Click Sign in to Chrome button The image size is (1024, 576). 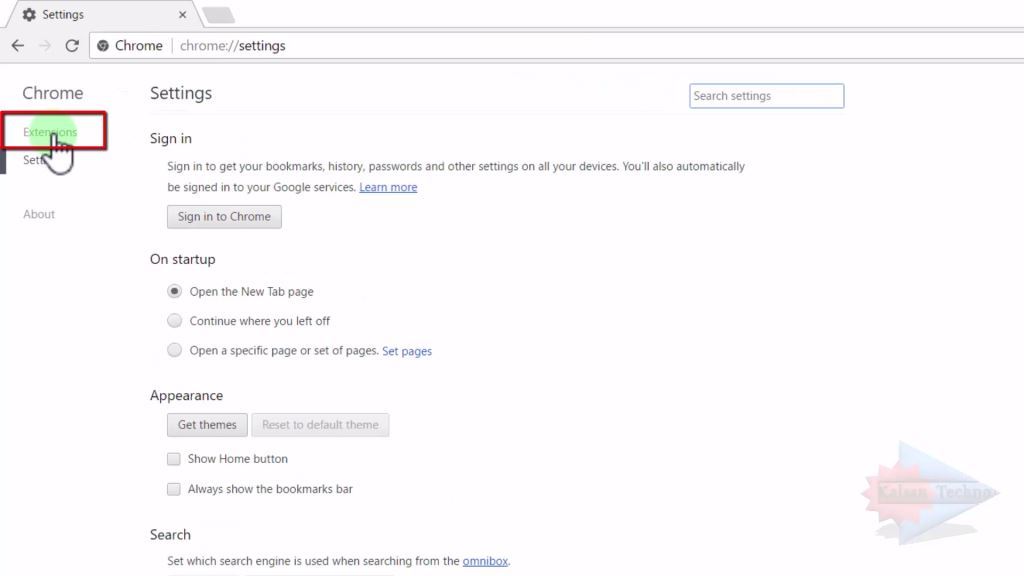coord(224,217)
